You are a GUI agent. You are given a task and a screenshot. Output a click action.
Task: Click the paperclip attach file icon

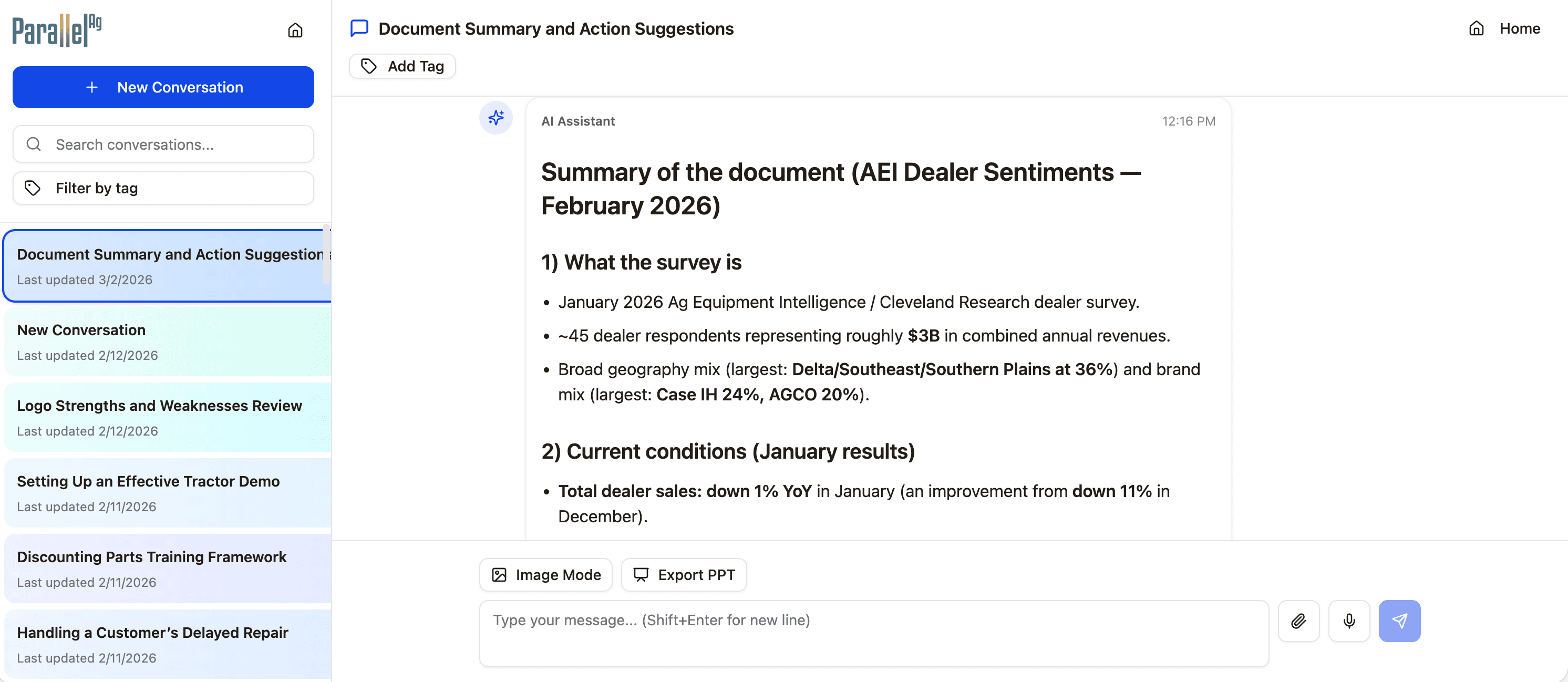click(1298, 621)
